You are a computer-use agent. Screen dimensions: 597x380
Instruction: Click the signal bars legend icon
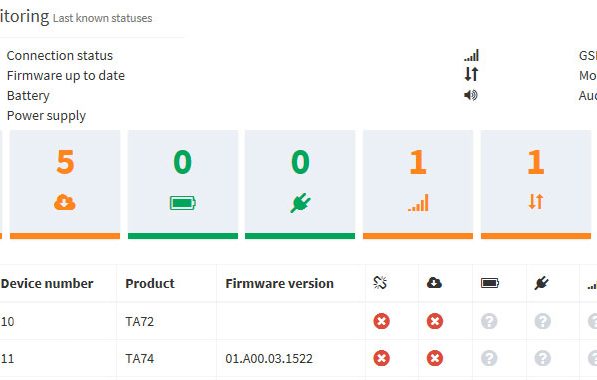pyautogui.click(x=471, y=56)
